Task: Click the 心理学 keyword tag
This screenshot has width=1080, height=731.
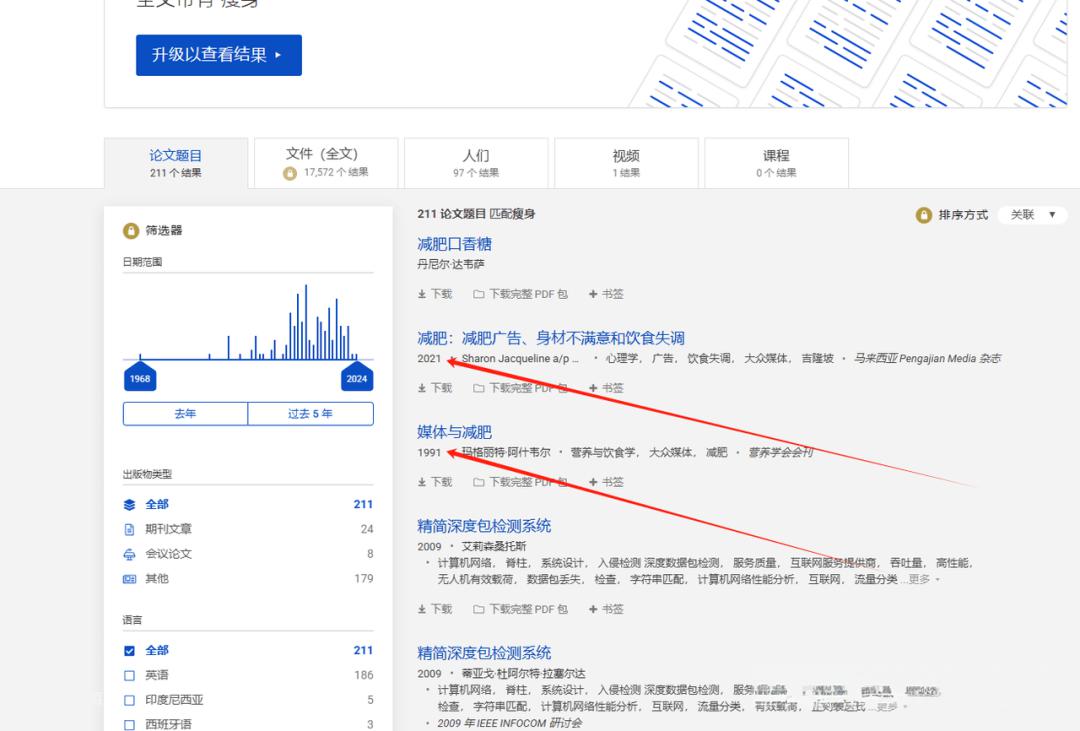Action: pos(622,359)
